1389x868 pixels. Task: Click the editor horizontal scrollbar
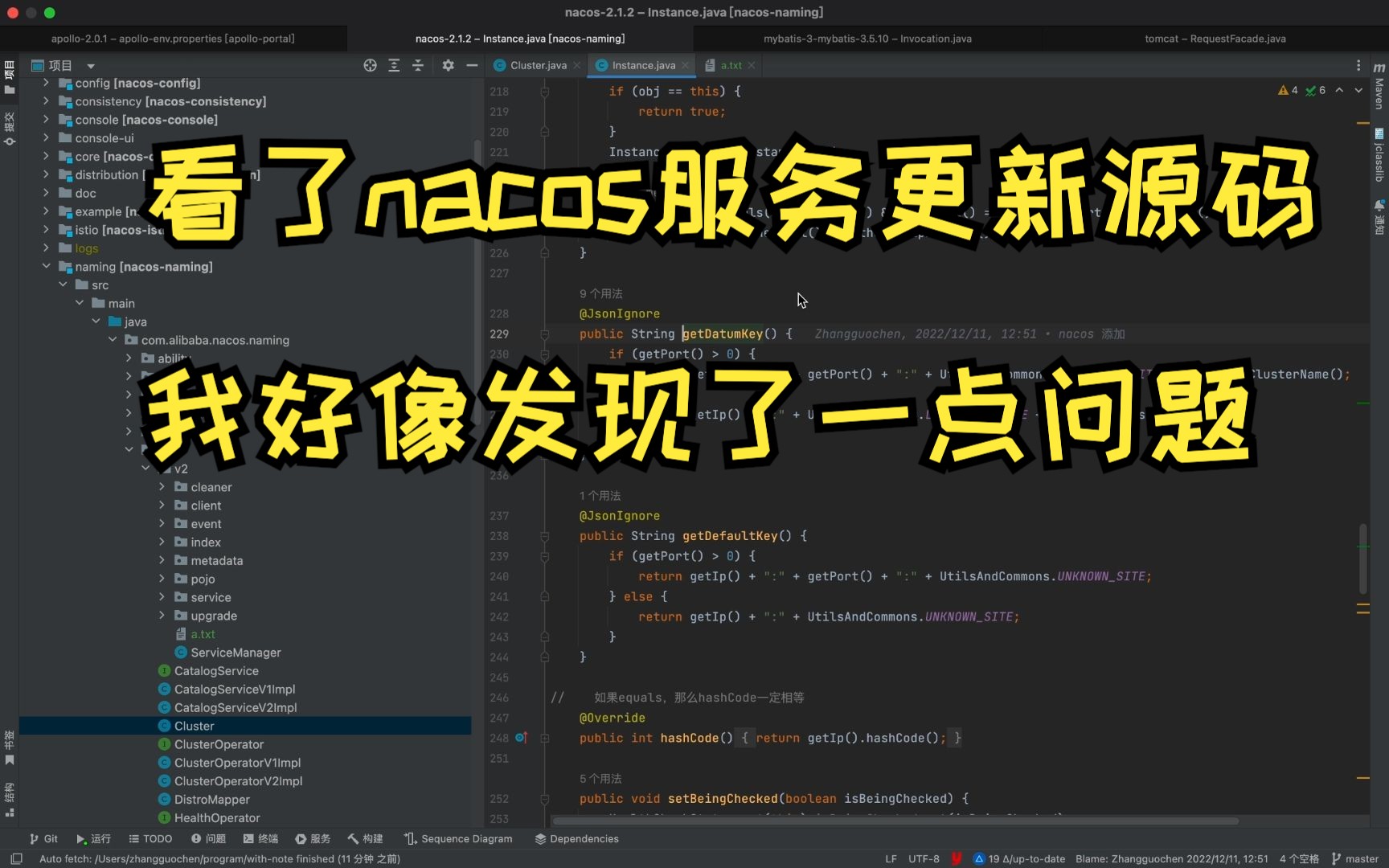[895, 821]
